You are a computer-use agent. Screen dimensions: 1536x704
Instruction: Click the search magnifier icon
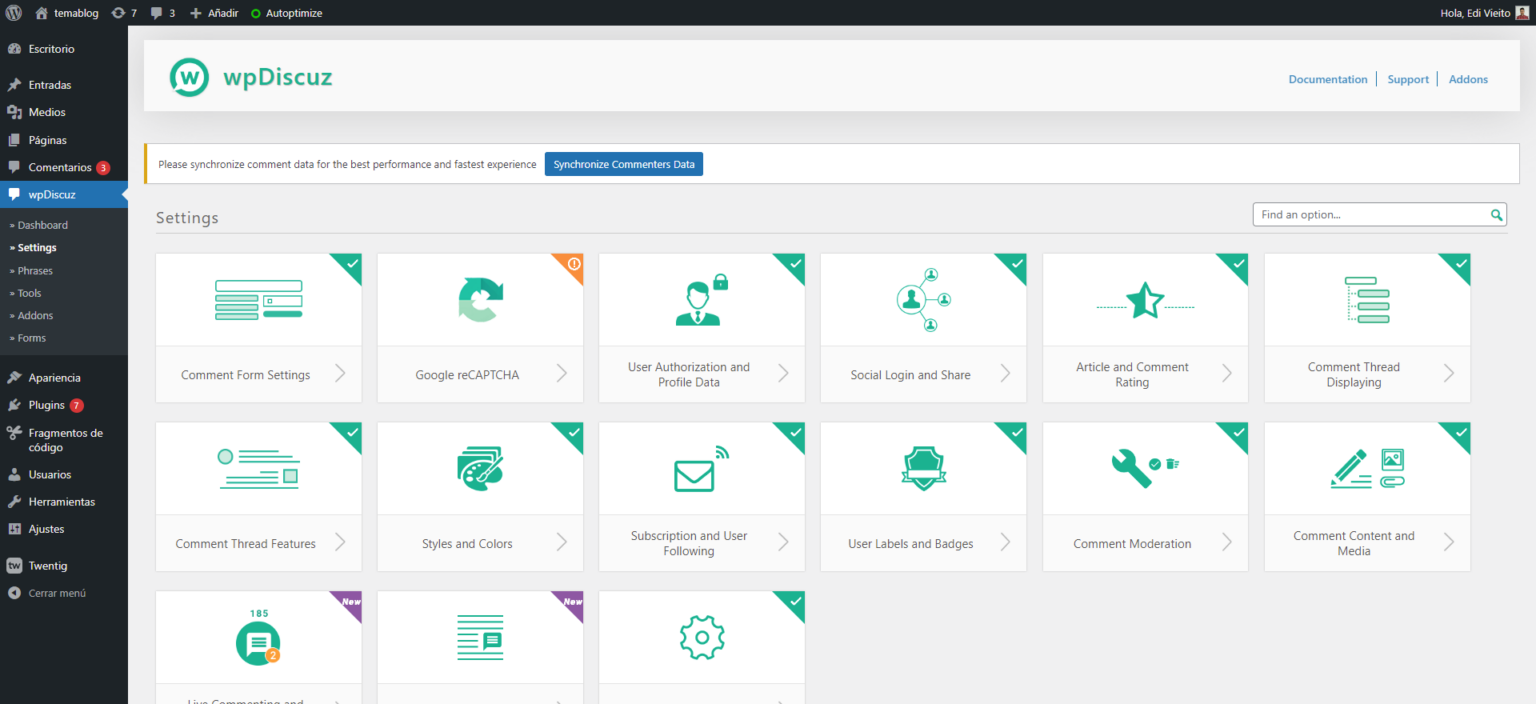1496,215
